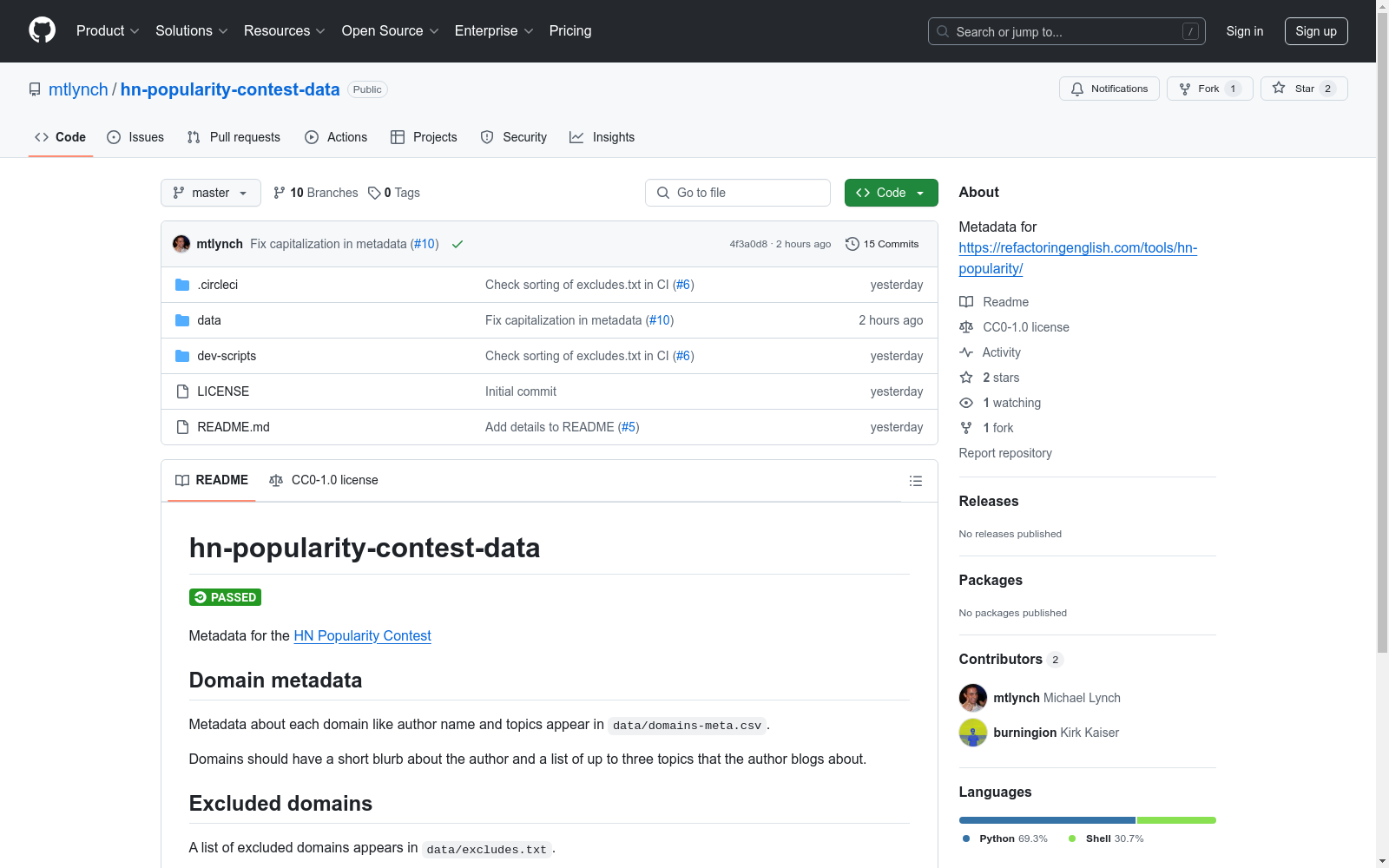Click the fork icon beside 1 fork
This screenshot has width=1389, height=868.
pos(966,428)
